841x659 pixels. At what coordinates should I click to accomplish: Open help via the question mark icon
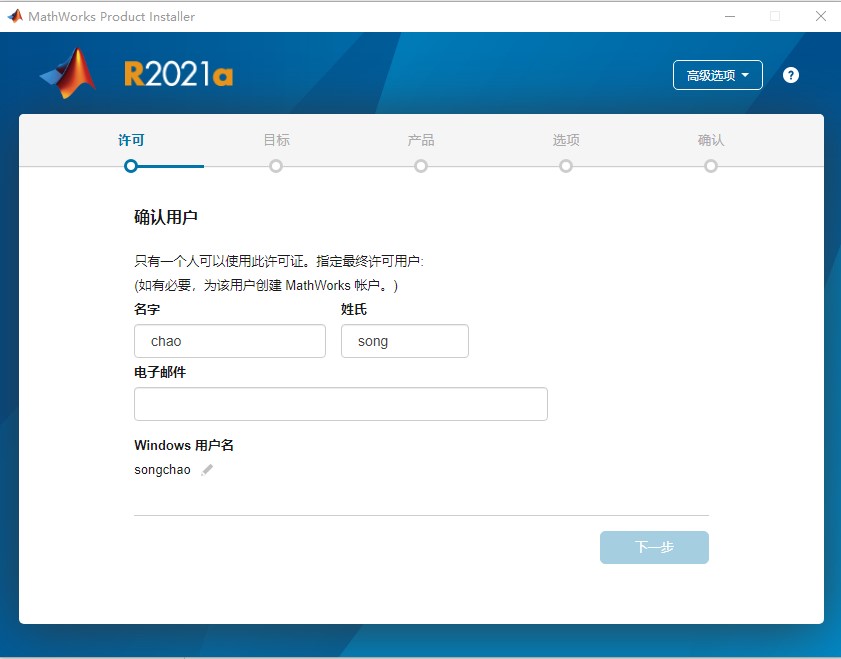point(791,75)
